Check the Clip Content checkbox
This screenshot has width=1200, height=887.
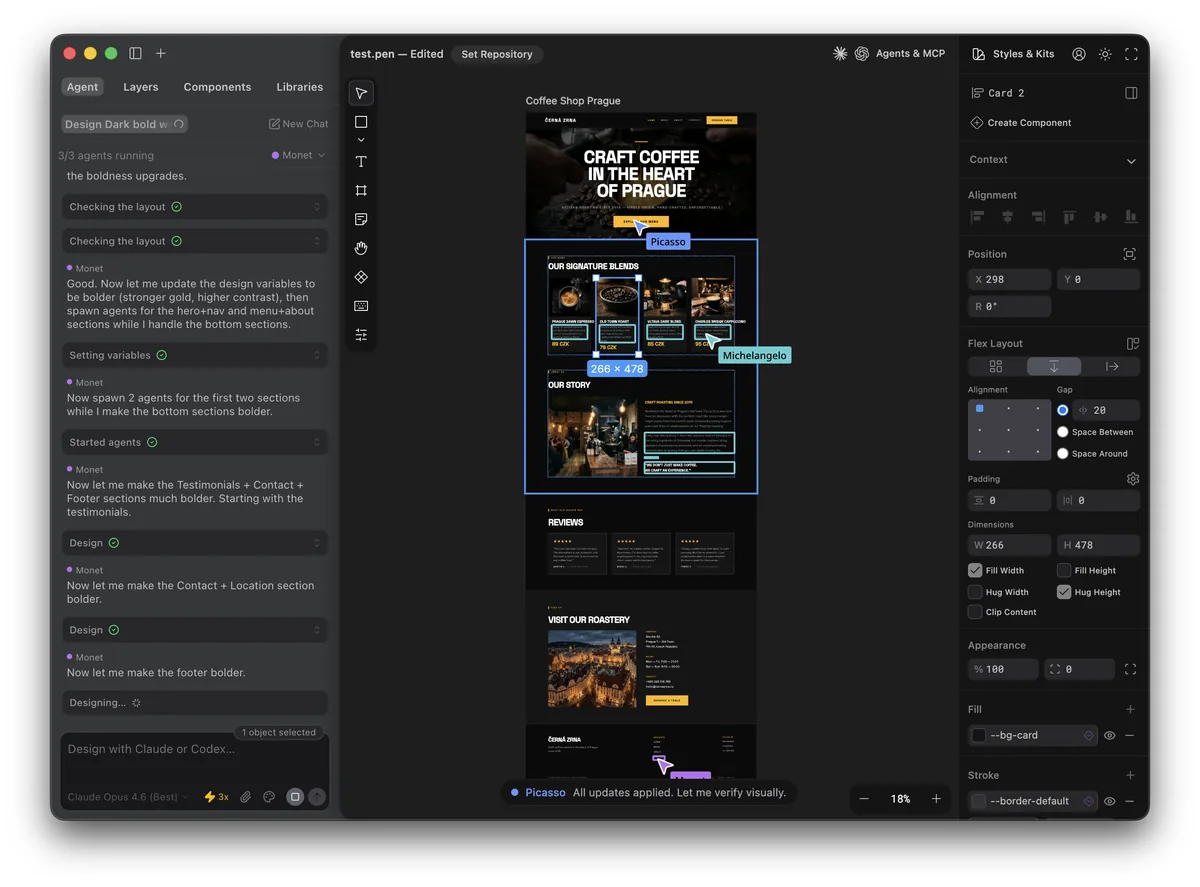pyautogui.click(x=975, y=612)
